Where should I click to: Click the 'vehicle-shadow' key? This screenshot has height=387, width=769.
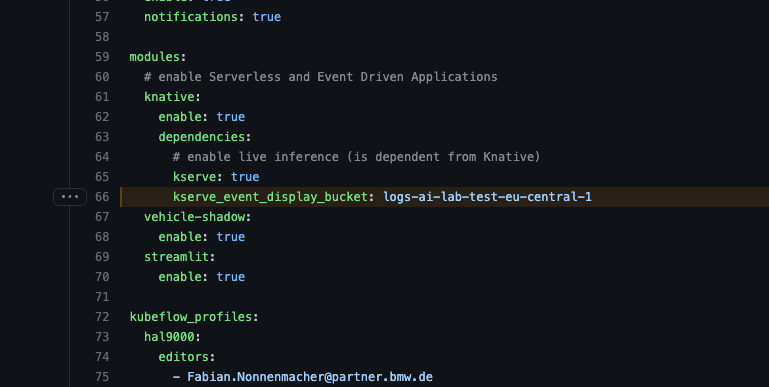[x=195, y=217]
